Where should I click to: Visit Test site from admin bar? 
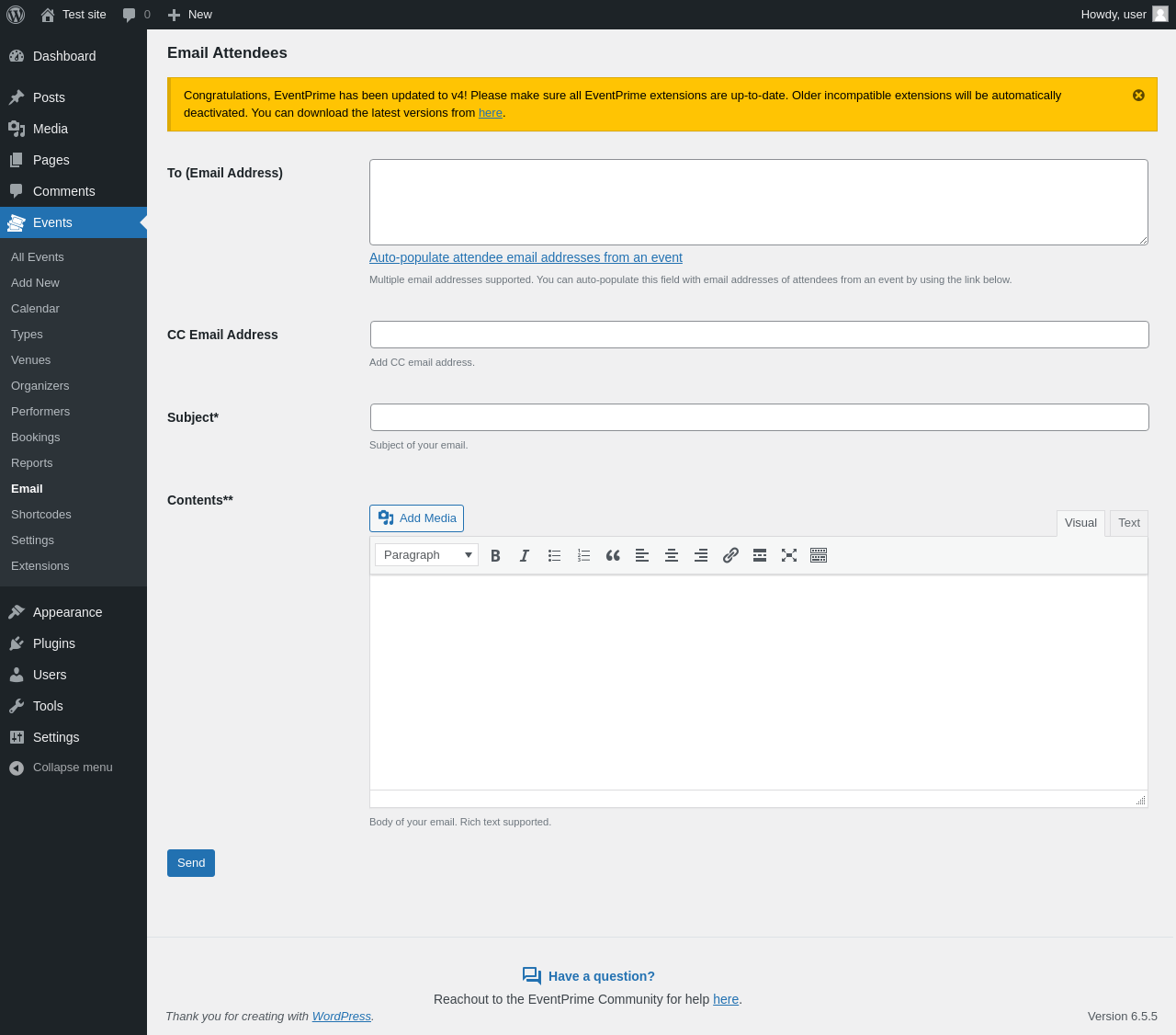(x=73, y=15)
